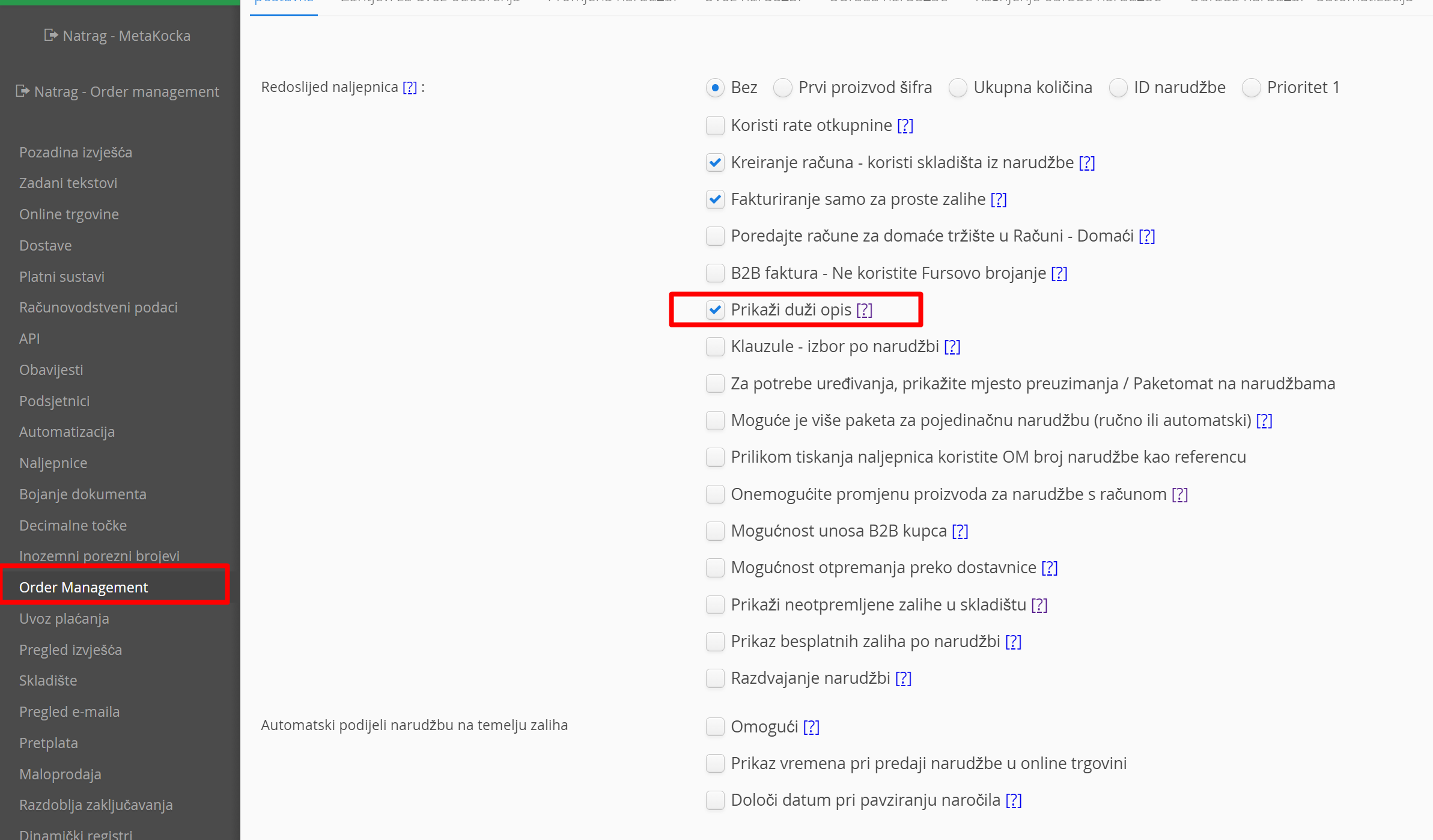Viewport: 1433px width, 840px height.
Task: Open help [?] beside Prikaži duži opis
Action: point(864,310)
